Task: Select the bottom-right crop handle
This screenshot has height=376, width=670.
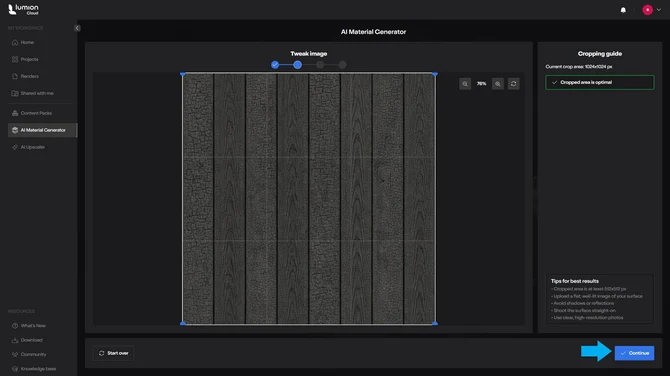Action: tap(435, 323)
